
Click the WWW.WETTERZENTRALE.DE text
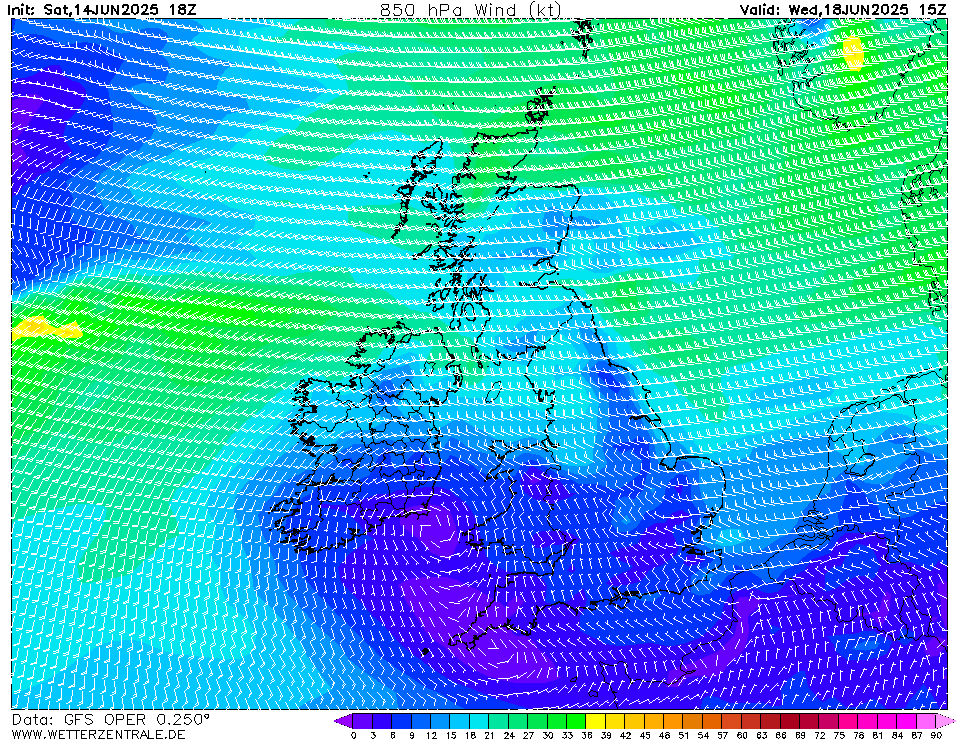(98, 734)
